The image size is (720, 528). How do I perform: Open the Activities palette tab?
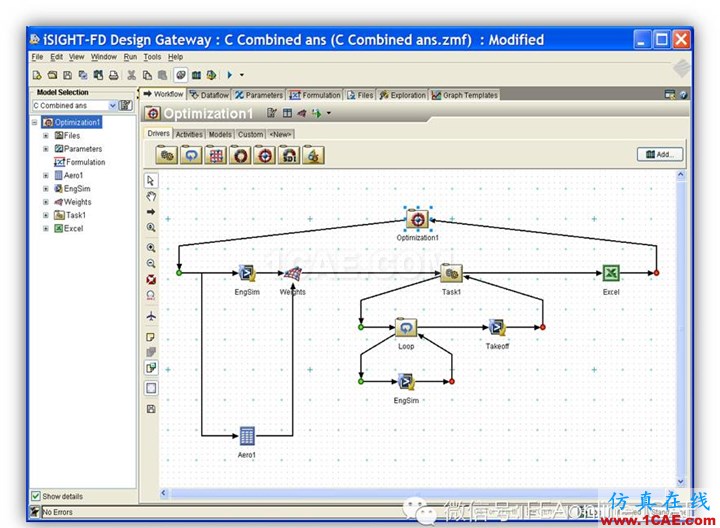point(189,135)
